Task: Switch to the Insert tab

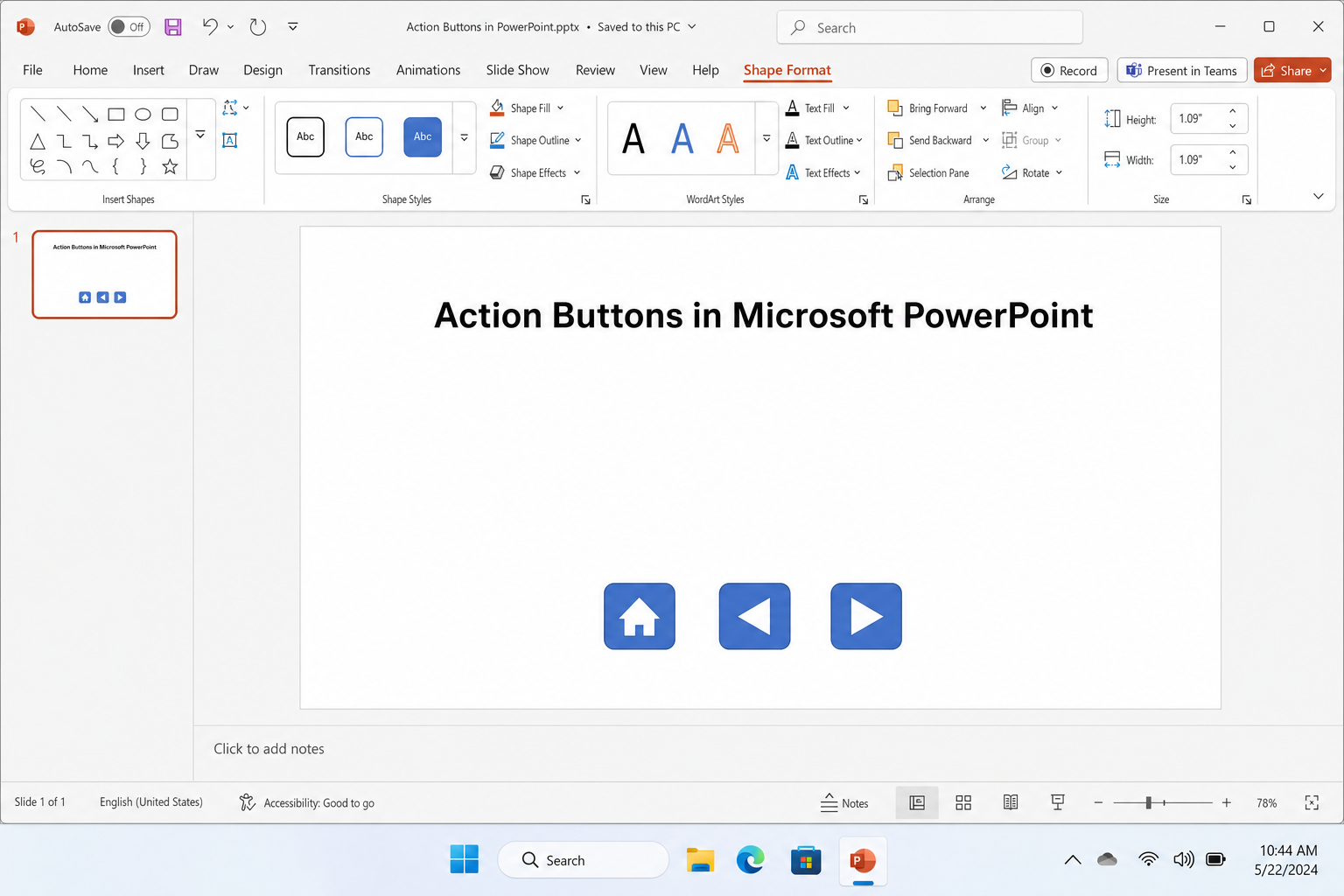Action: 149,70
